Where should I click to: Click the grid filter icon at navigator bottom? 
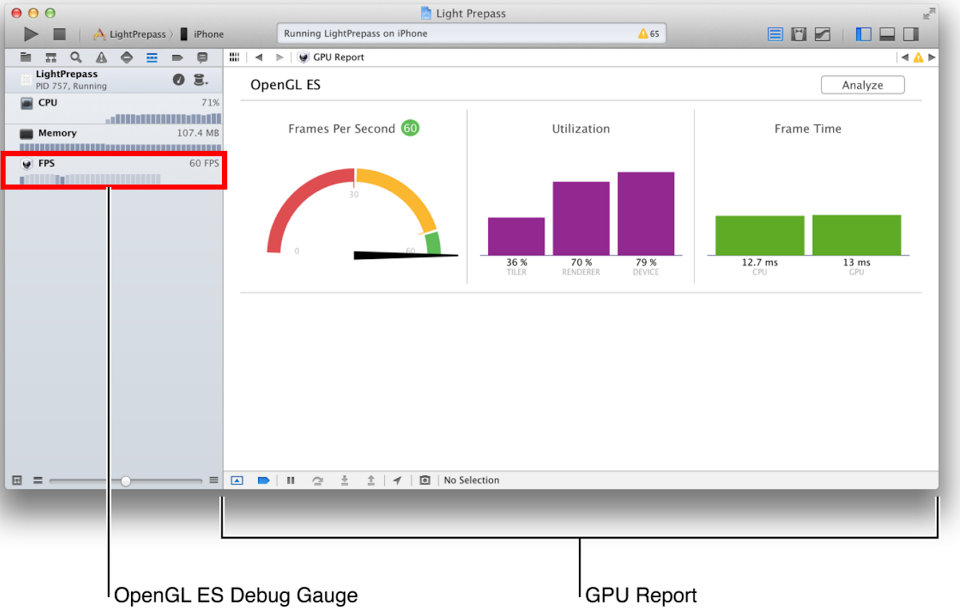[x=17, y=480]
